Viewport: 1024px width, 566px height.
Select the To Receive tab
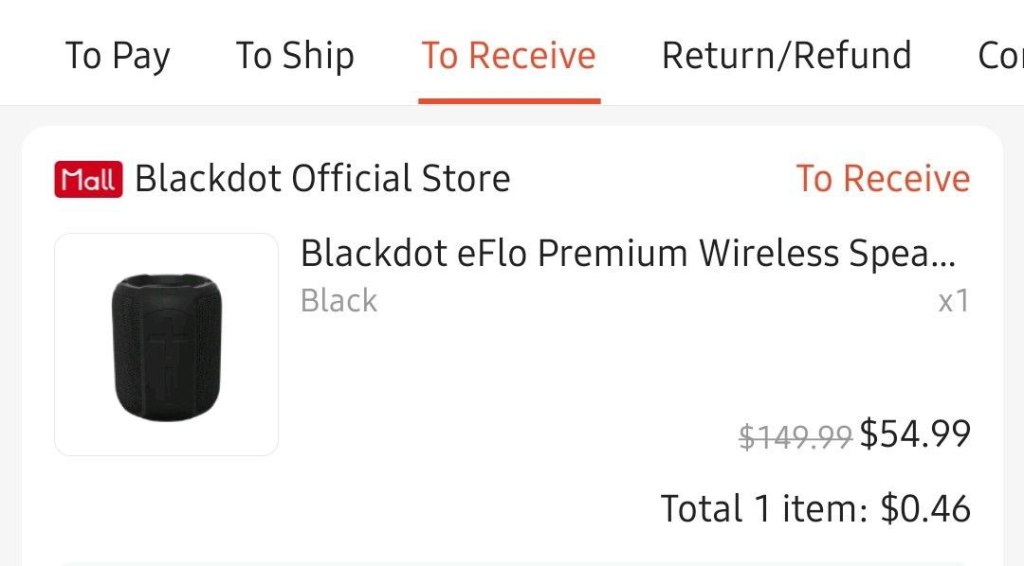point(508,55)
